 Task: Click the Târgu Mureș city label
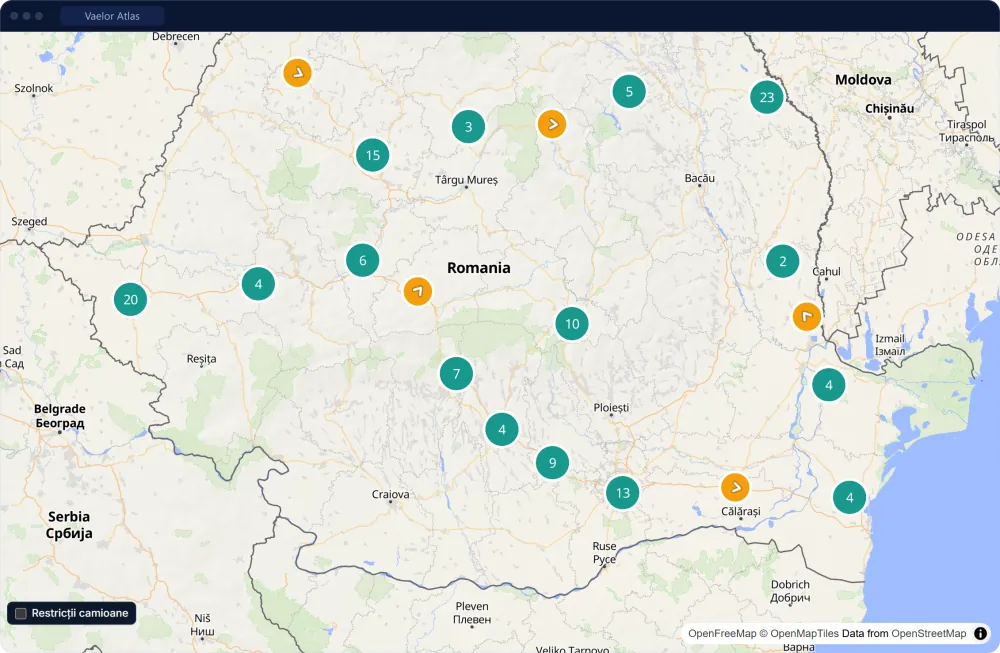[466, 180]
